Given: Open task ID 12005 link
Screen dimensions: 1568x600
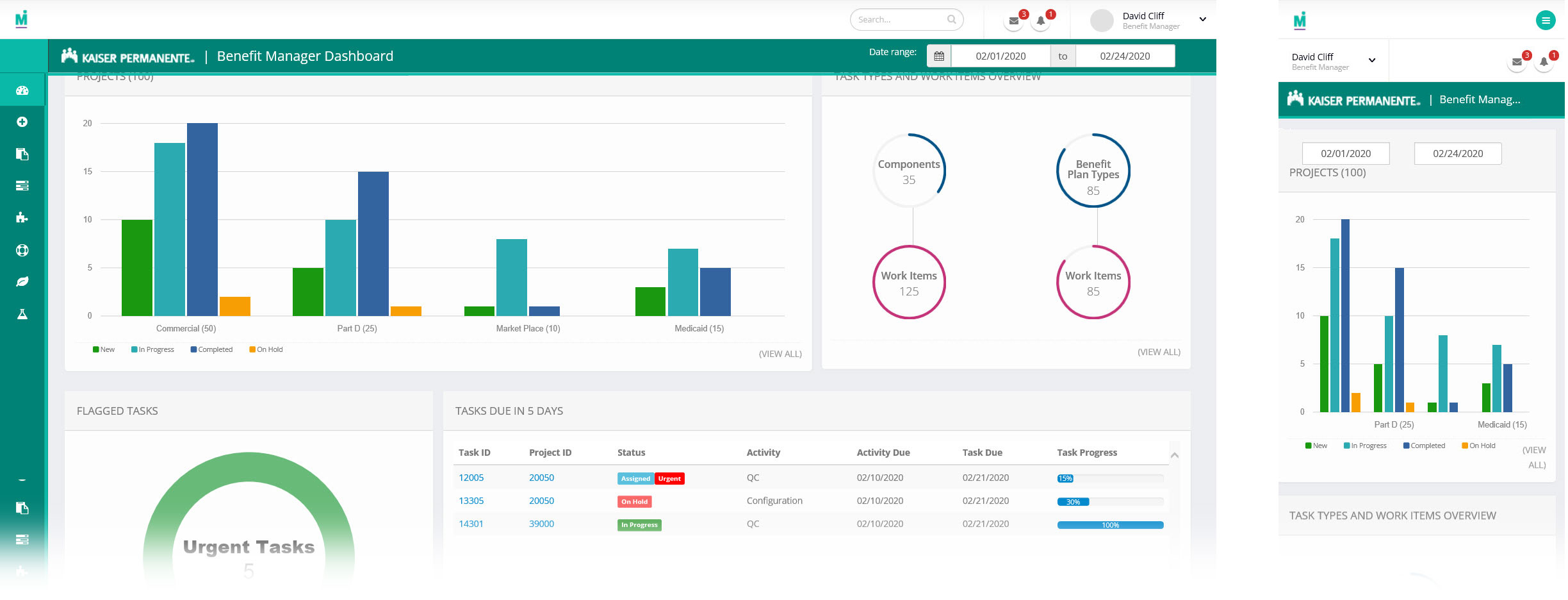Looking at the screenshot, I should point(471,478).
